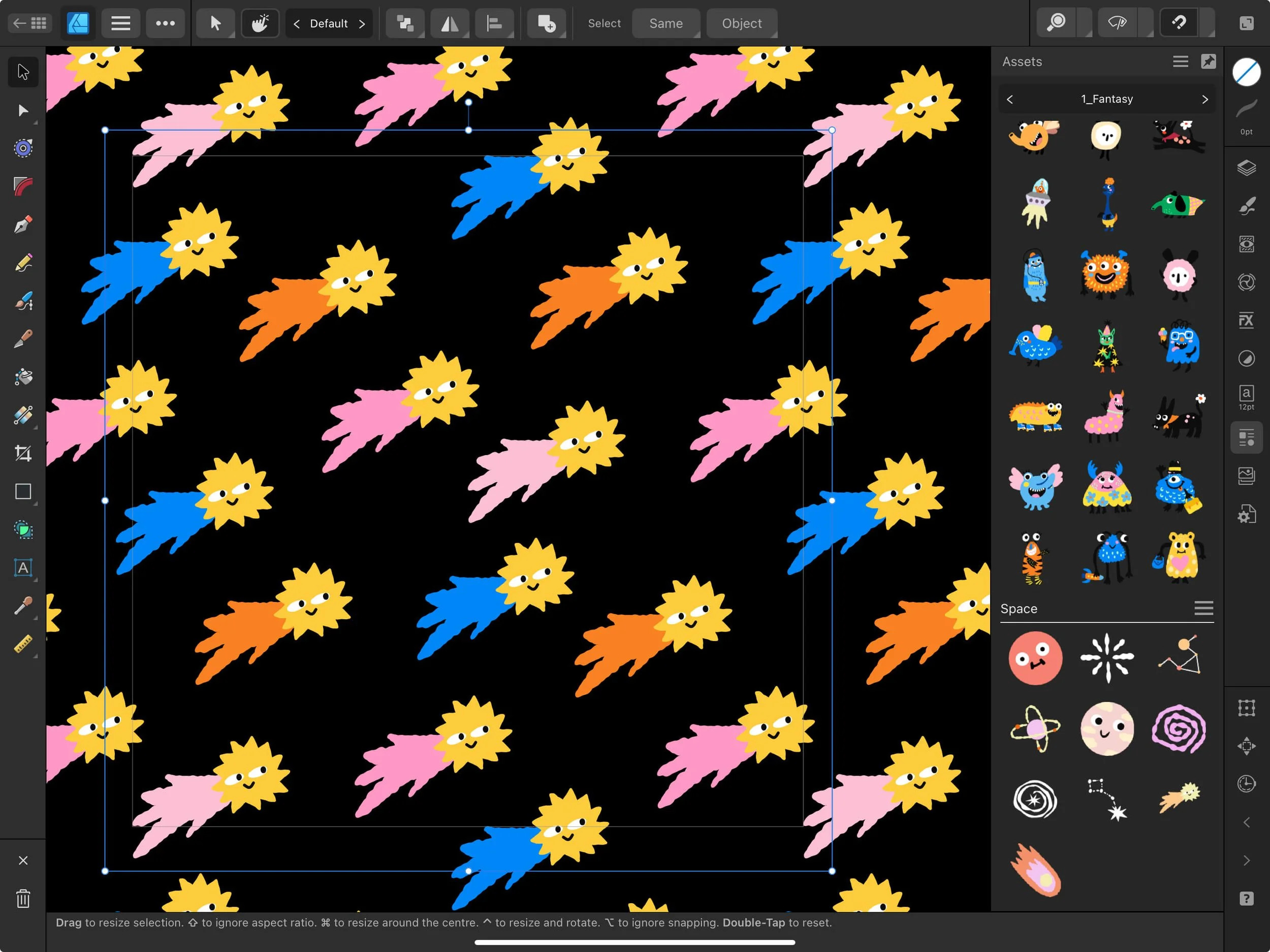The width and height of the screenshot is (1270, 952).
Task: Flip the selection horizontally
Action: (x=450, y=23)
